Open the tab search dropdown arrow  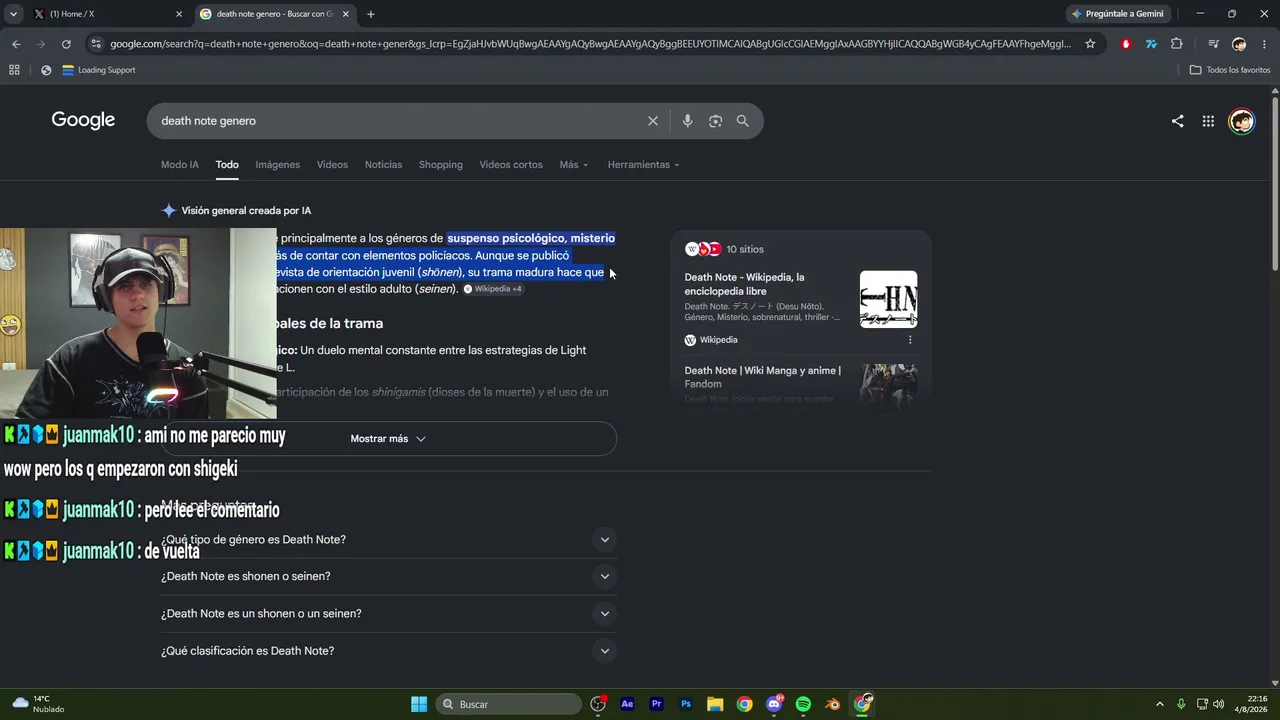coord(13,14)
